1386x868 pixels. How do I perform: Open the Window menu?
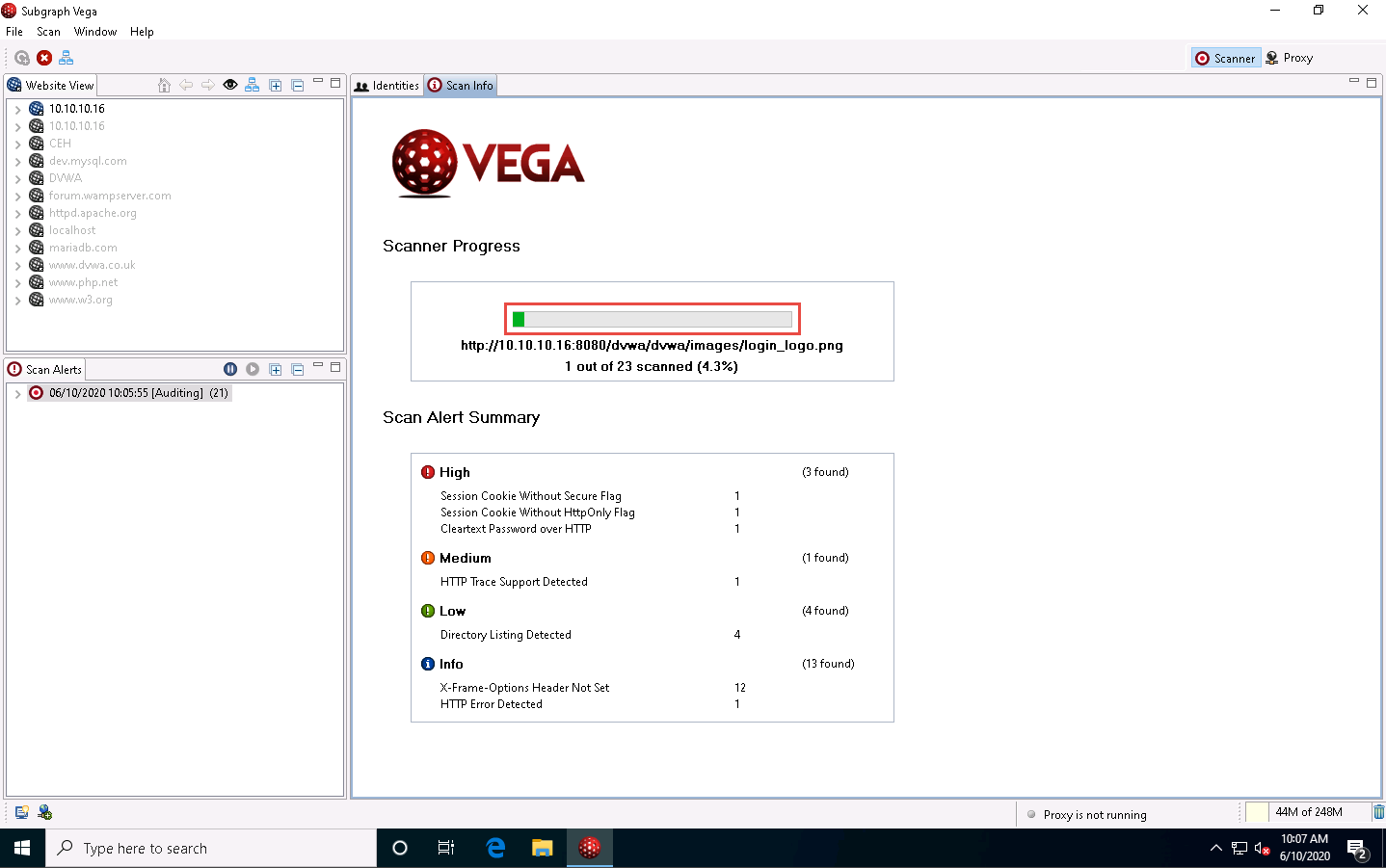point(95,32)
